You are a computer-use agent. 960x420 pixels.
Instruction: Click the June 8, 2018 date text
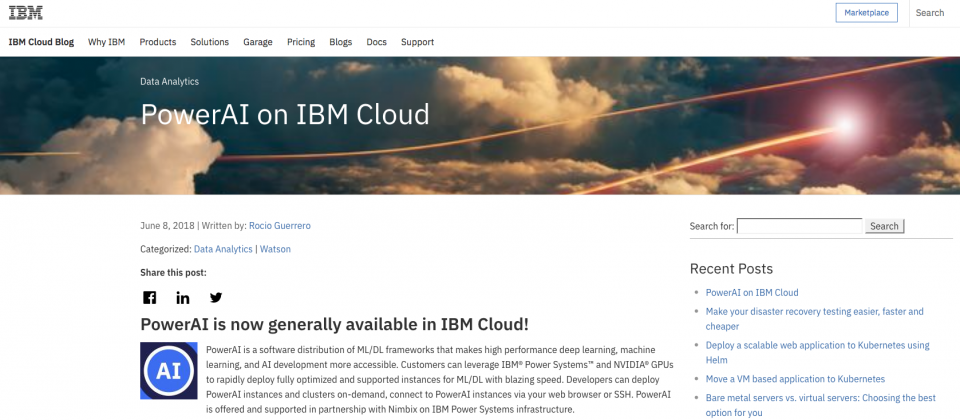pyautogui.click(x=167, y=226)
